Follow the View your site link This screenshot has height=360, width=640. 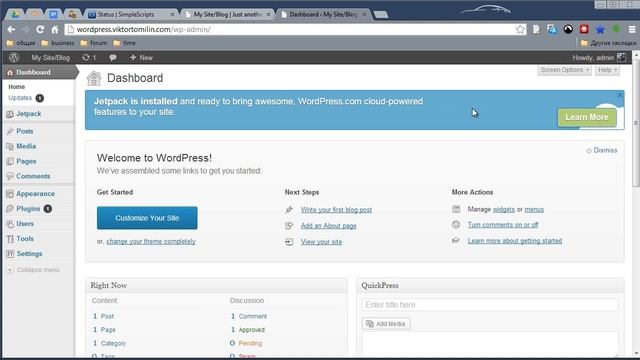(321, 242)
